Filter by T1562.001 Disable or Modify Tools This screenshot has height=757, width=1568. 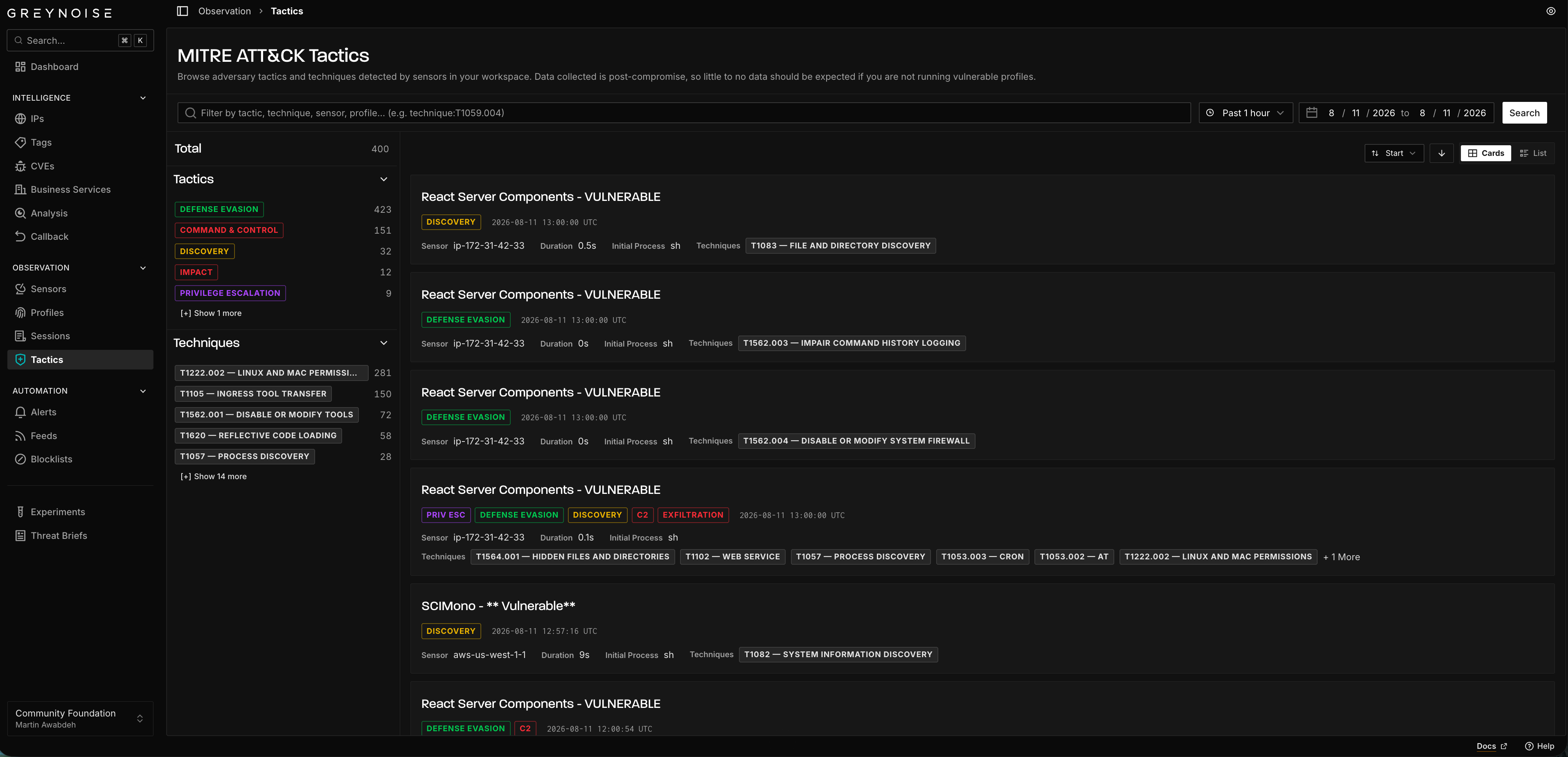267,415
